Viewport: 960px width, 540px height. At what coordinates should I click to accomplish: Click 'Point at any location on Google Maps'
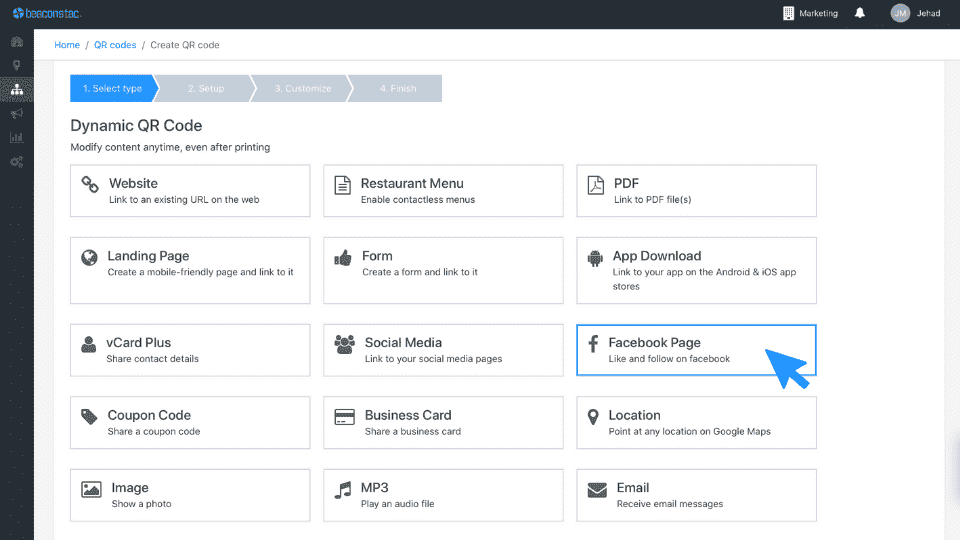(689, 431)
